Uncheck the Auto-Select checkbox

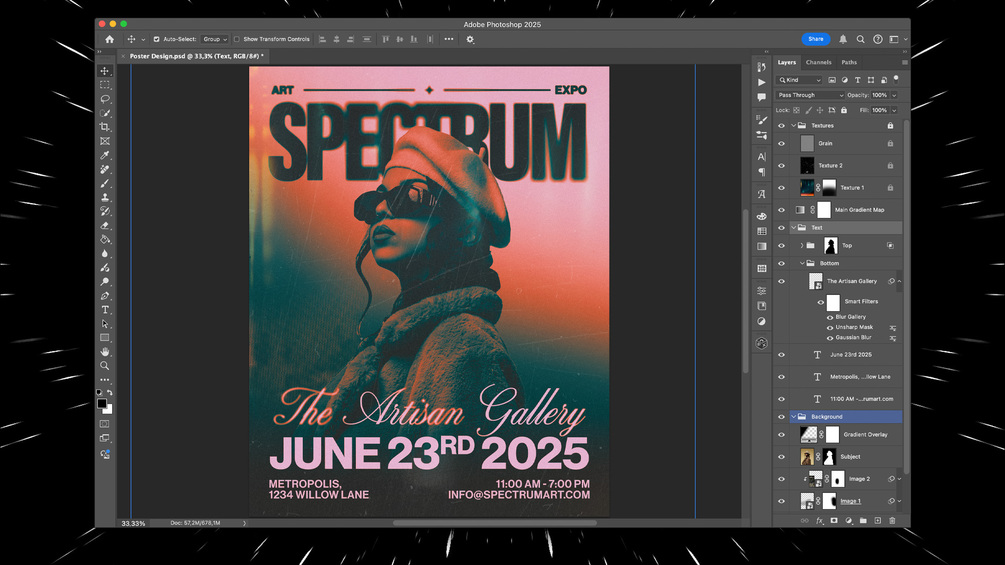156,39
